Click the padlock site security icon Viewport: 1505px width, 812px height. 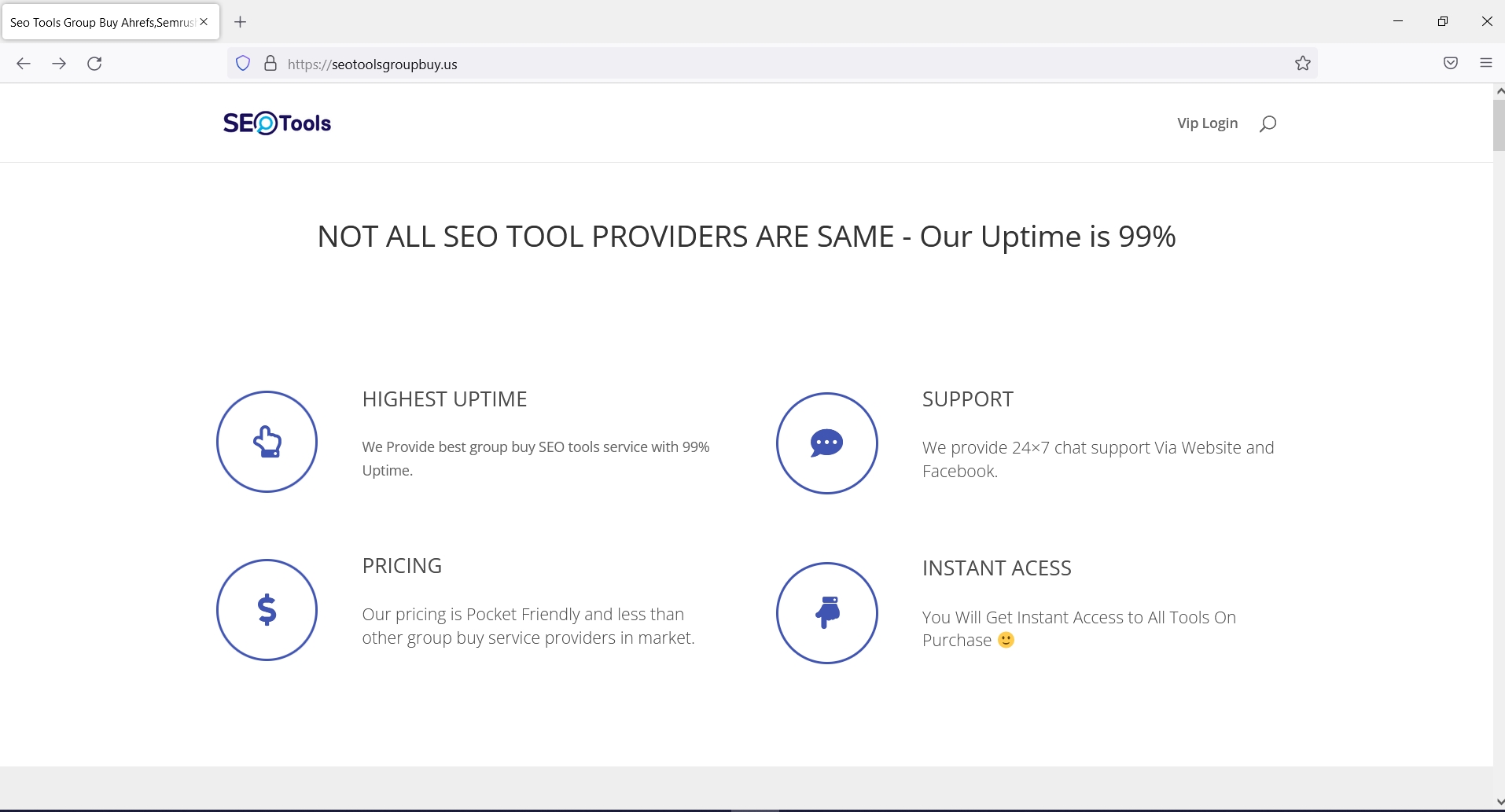[x=270, y=63]
